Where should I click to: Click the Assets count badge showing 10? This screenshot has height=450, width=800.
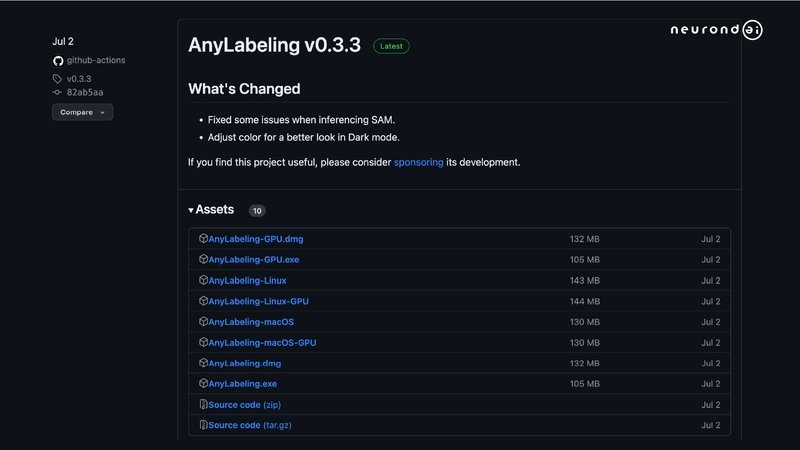(x=257, y=211)
